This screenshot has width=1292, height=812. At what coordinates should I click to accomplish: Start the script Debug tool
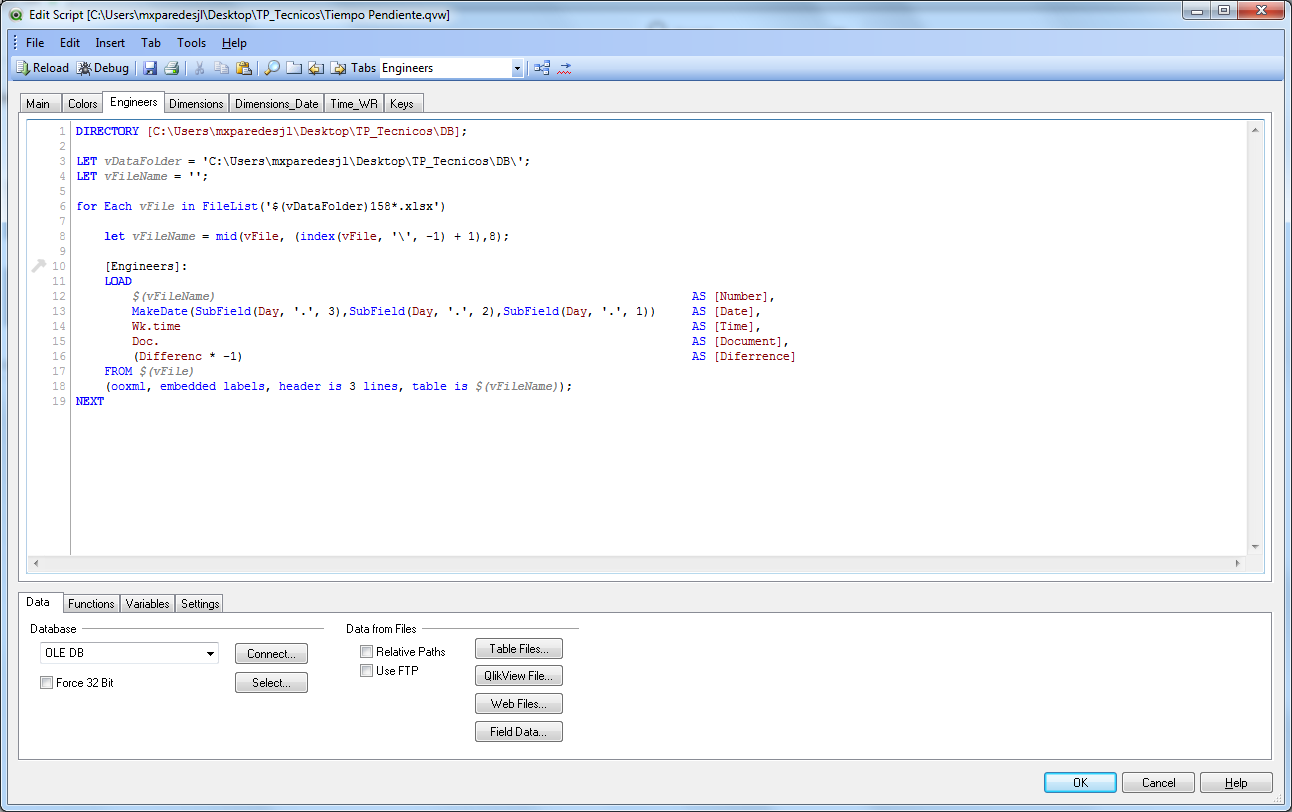point(103,68)
